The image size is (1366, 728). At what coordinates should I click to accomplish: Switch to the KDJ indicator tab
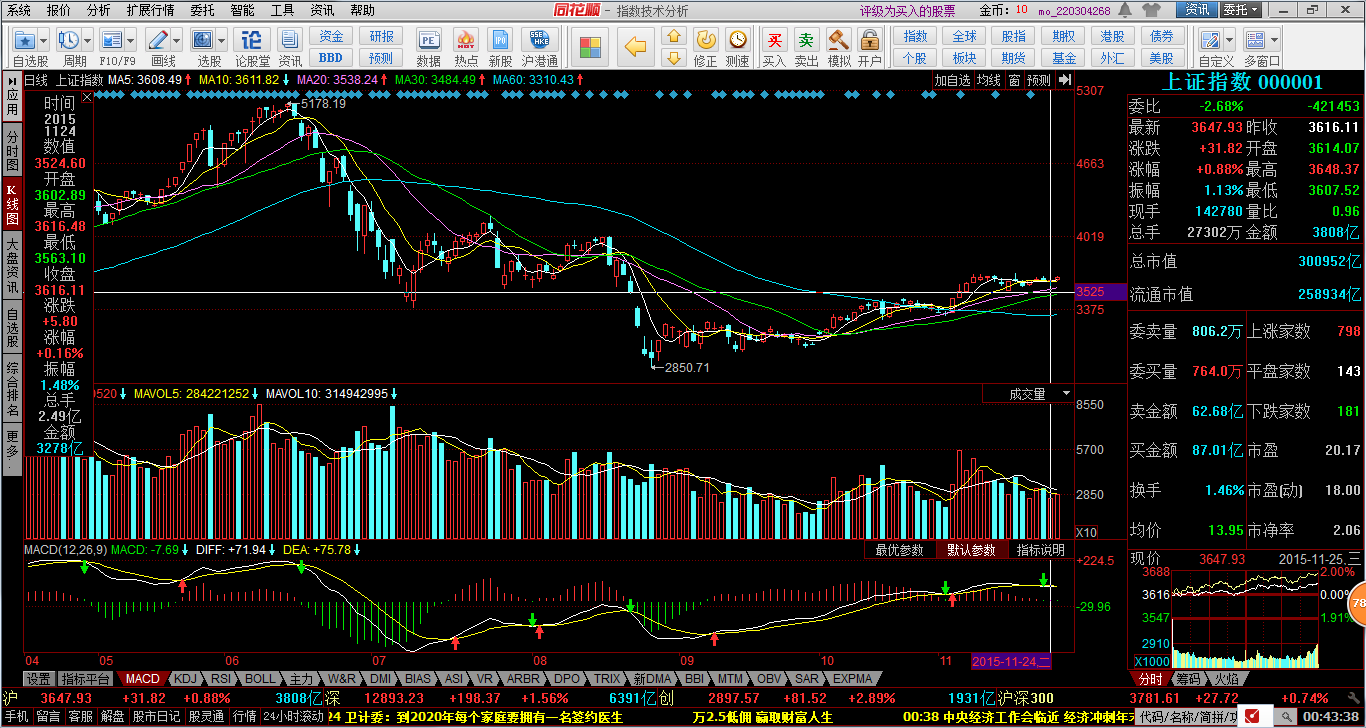[x=187, y=679]
